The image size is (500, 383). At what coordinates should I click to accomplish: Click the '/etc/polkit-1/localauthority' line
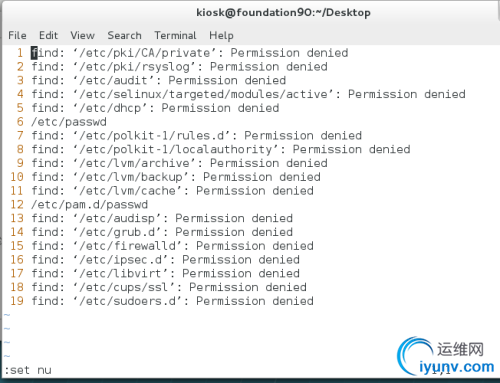coord(221,150)
